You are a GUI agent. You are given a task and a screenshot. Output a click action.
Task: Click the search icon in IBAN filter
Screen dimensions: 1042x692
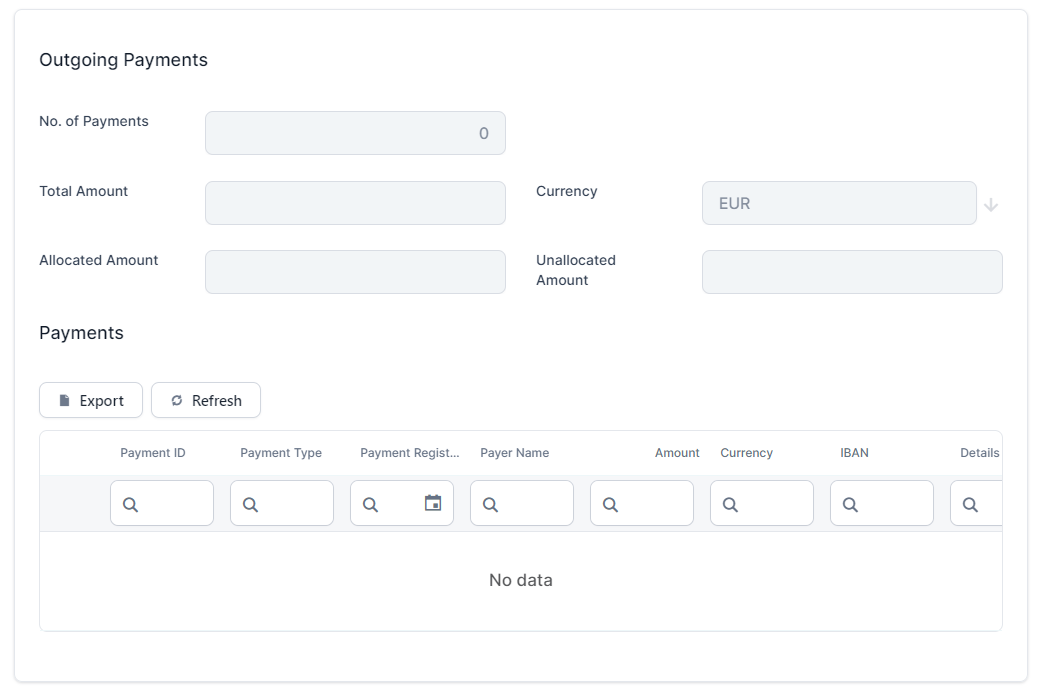(851, 504)
